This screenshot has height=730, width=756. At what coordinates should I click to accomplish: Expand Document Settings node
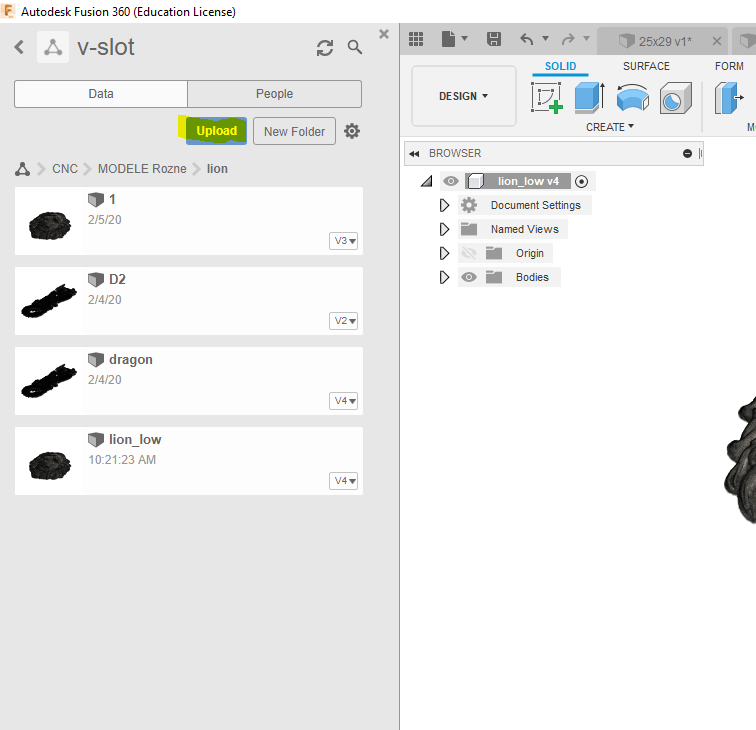pos(445,205)
